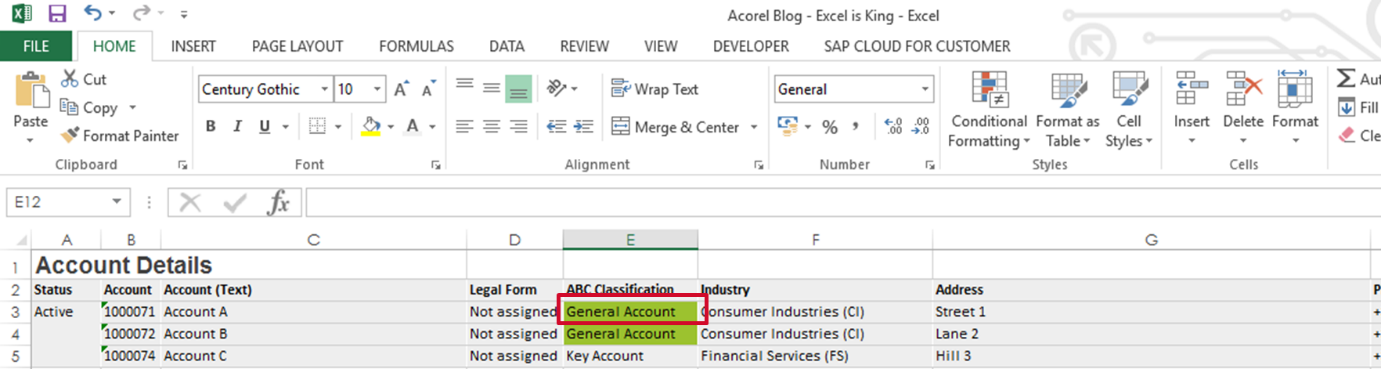Toggle underline formatting
1381x369 pixels.
pyautogui.click(x=265, y=126)
